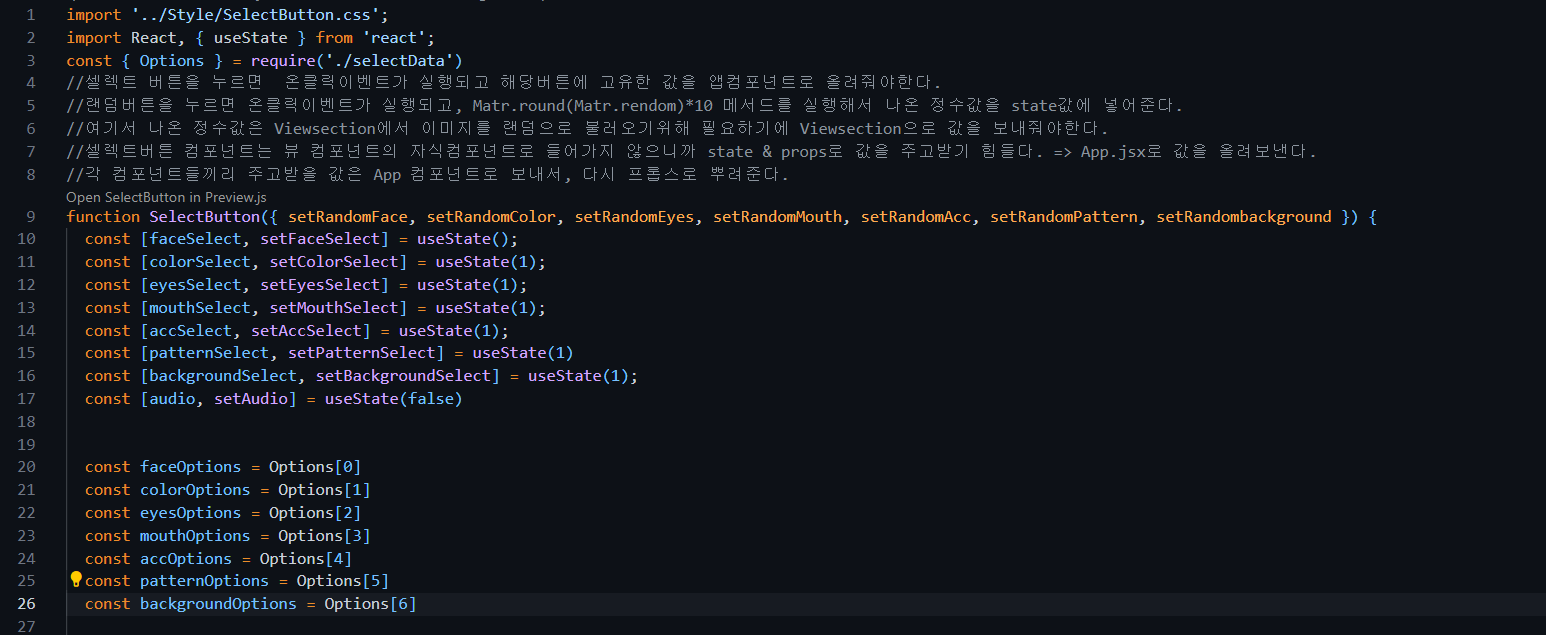Click Options[6] on line 26
The image size is (1546, 635).
coord(370,604)
